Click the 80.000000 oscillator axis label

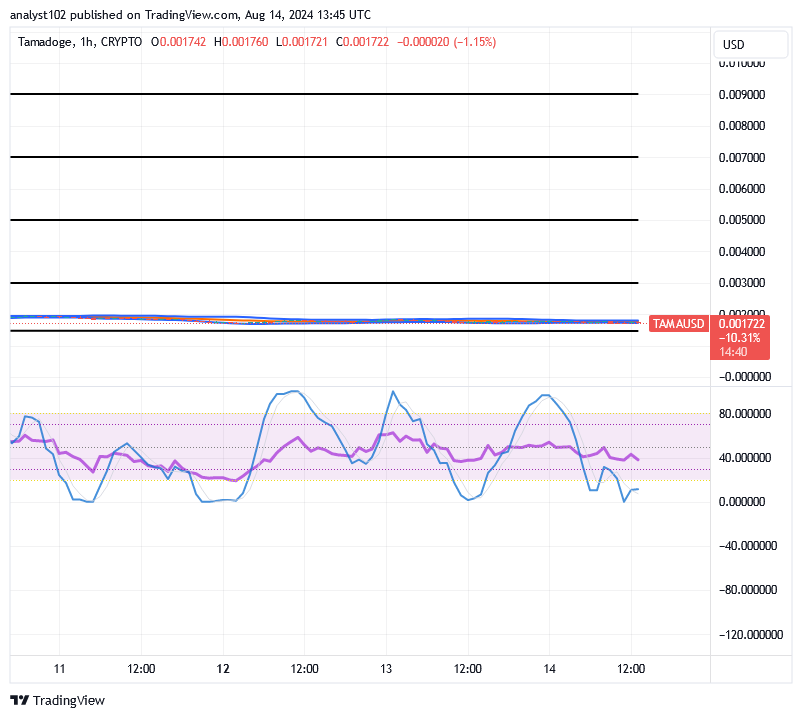tap(745, 413)
